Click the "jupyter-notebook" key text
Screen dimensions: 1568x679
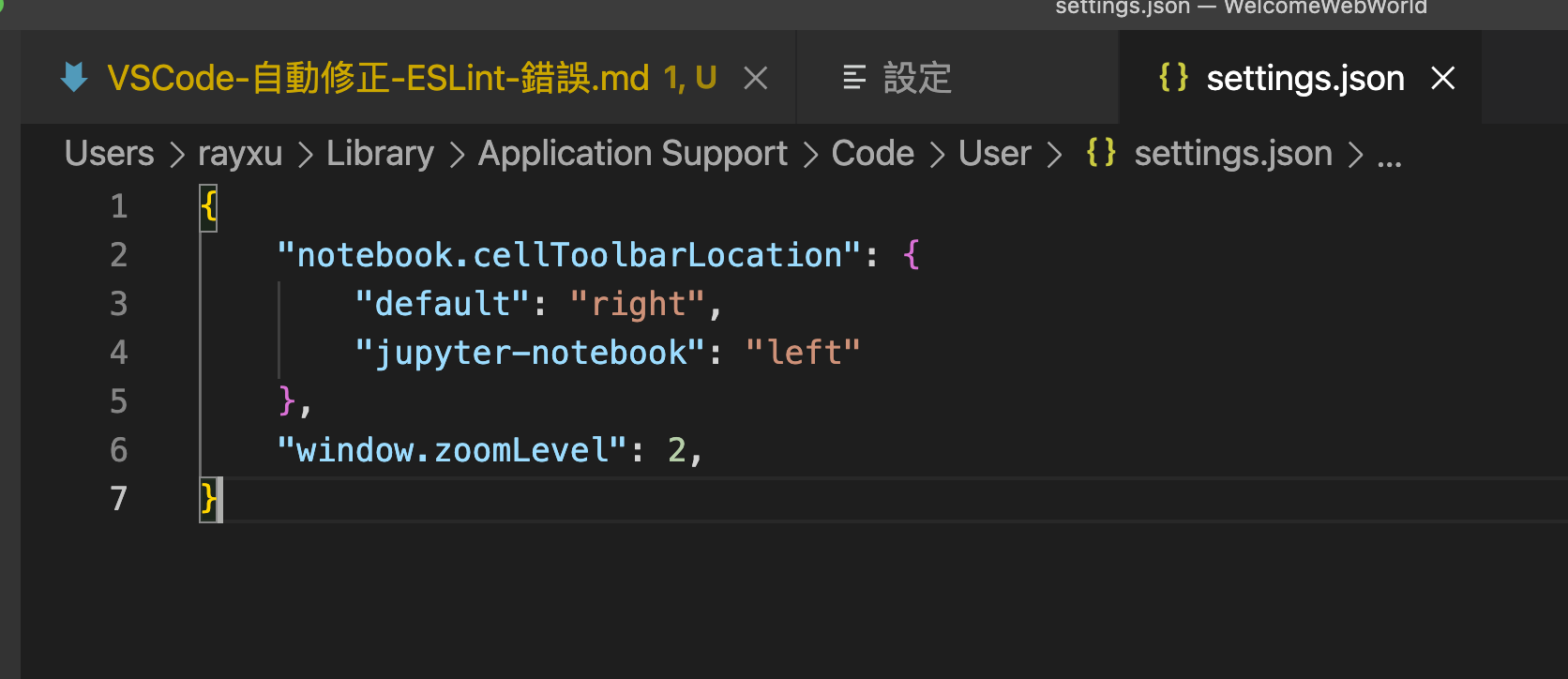click(x=530, y=353)
